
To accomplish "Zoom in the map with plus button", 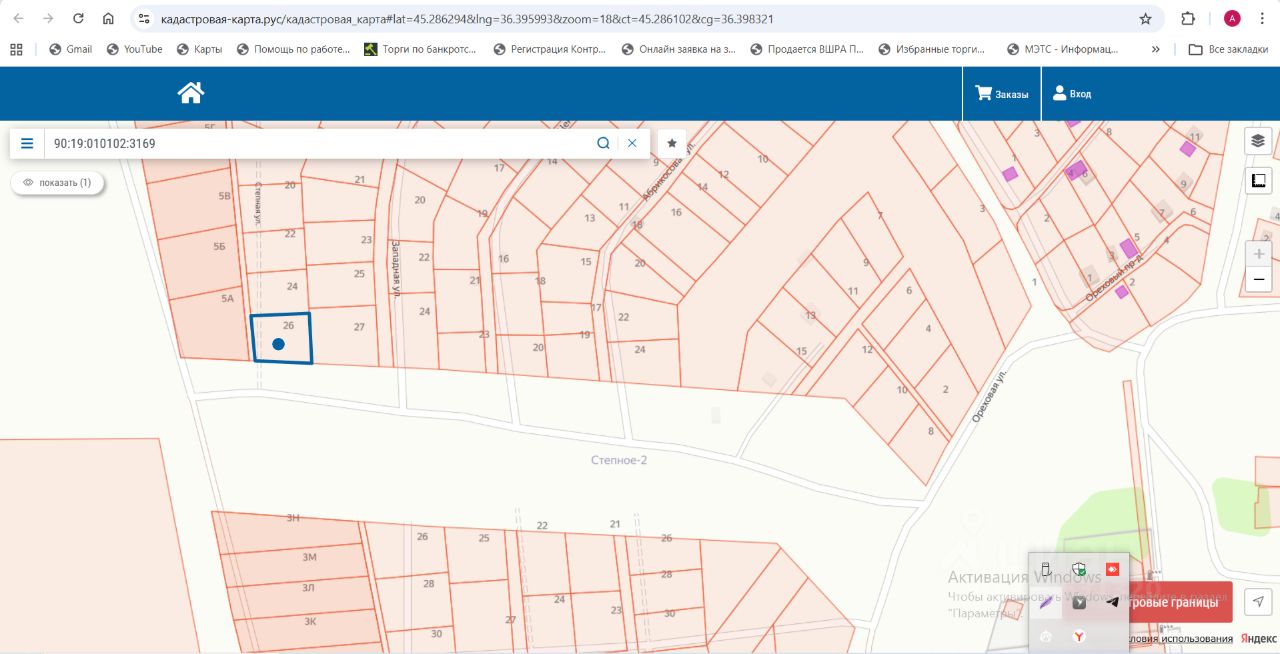I will click(1259, 254).
